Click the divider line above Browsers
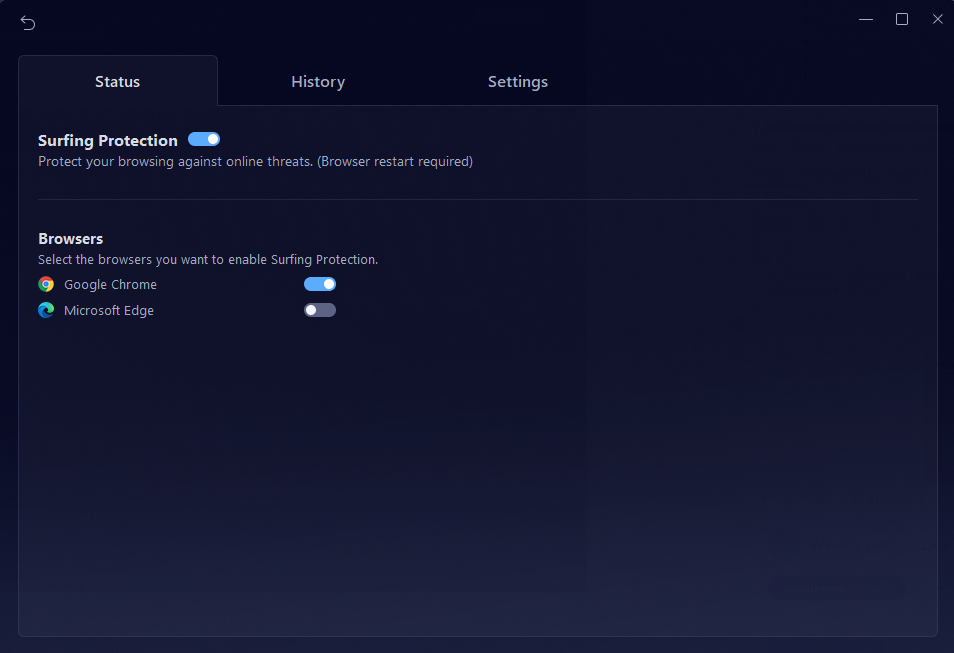The image size is (954, 653). pyautogui.click(x=477, y=199)
